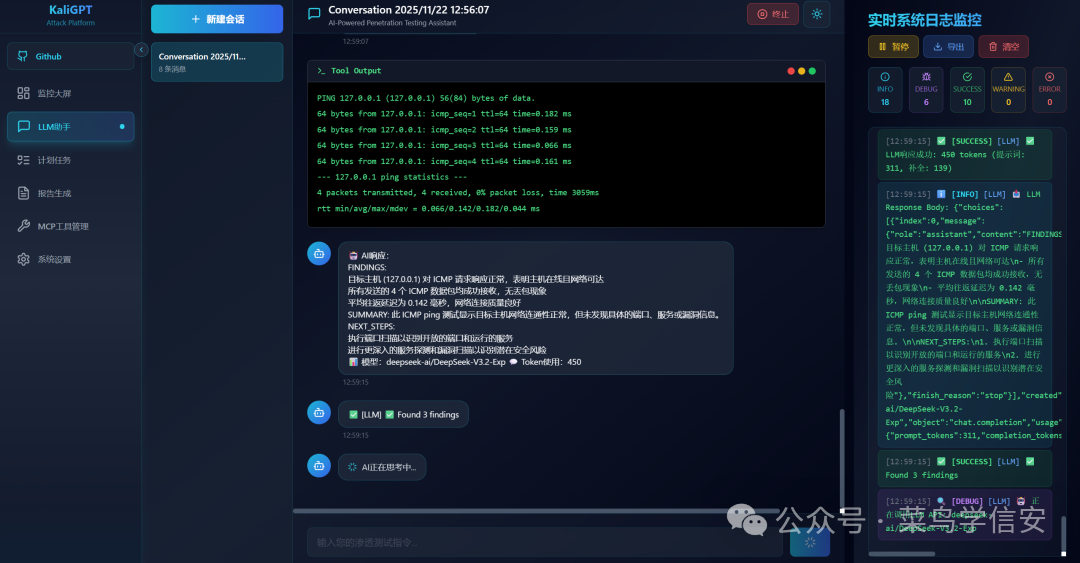
Task: Click the LLM助手 chat bubble icon
Action: [23, 126]
